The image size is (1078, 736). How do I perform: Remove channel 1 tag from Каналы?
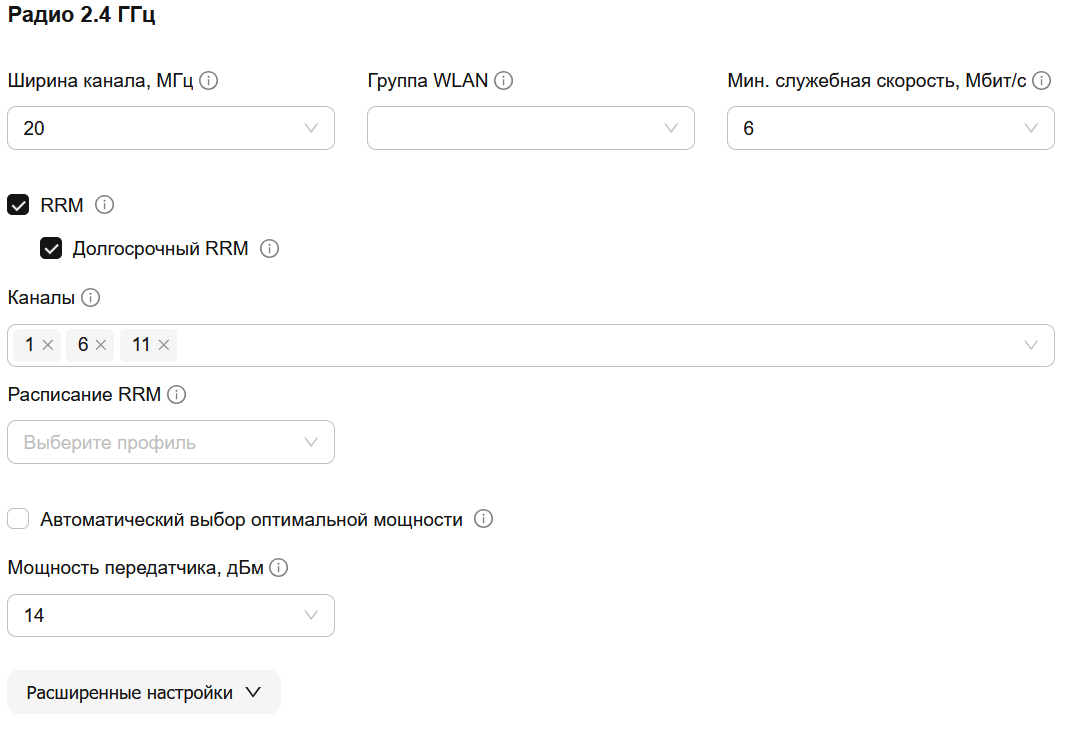point(47,345)
